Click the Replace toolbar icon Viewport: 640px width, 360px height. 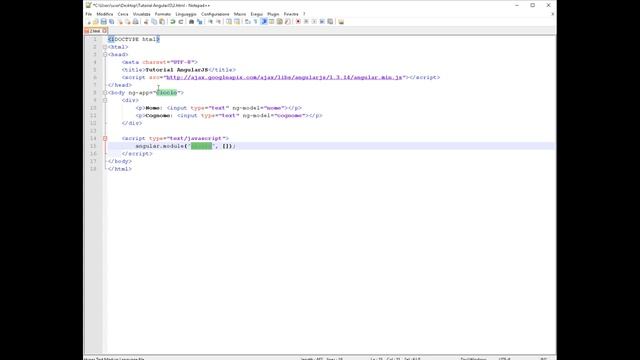200,22
